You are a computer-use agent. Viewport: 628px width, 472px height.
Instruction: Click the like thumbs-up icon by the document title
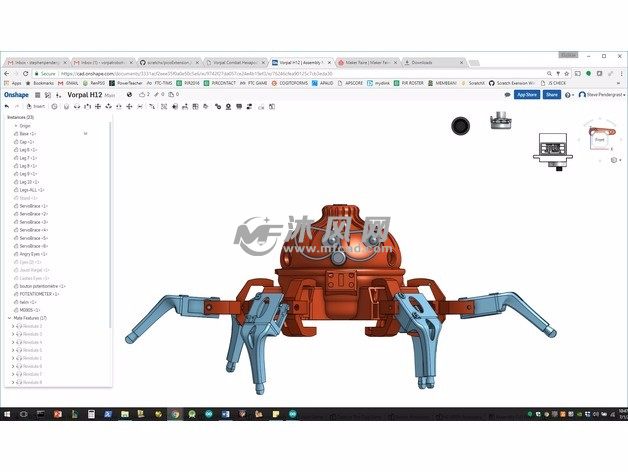click(140, 94)
